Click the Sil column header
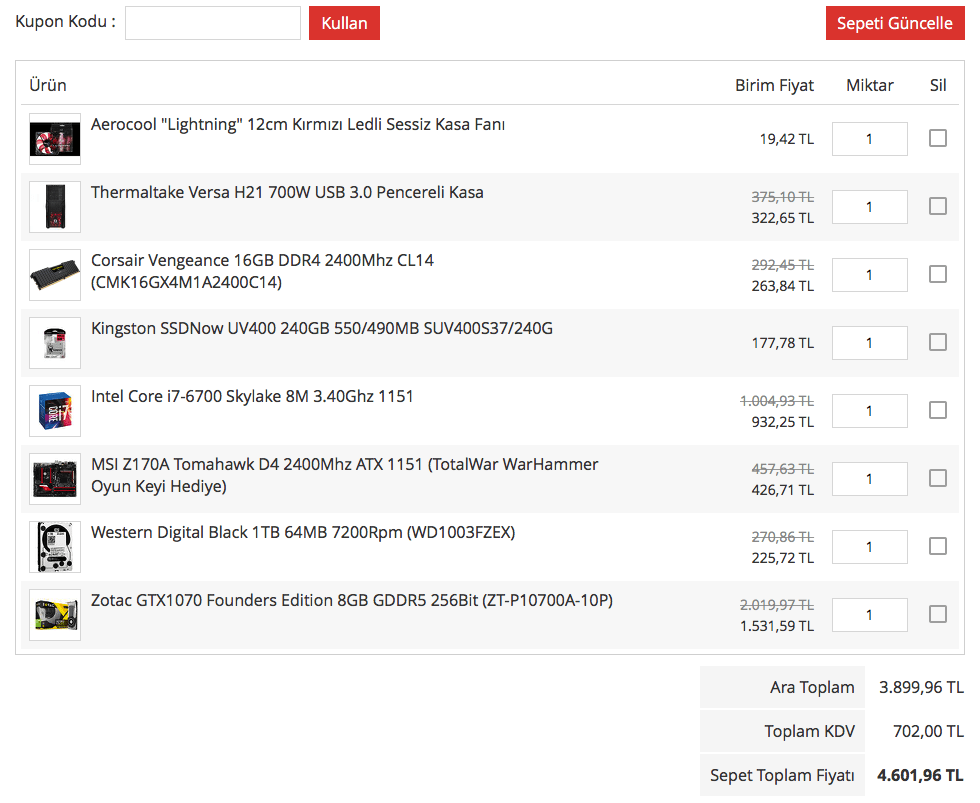Viewport: 980px width, 803px height. (938, 86)
